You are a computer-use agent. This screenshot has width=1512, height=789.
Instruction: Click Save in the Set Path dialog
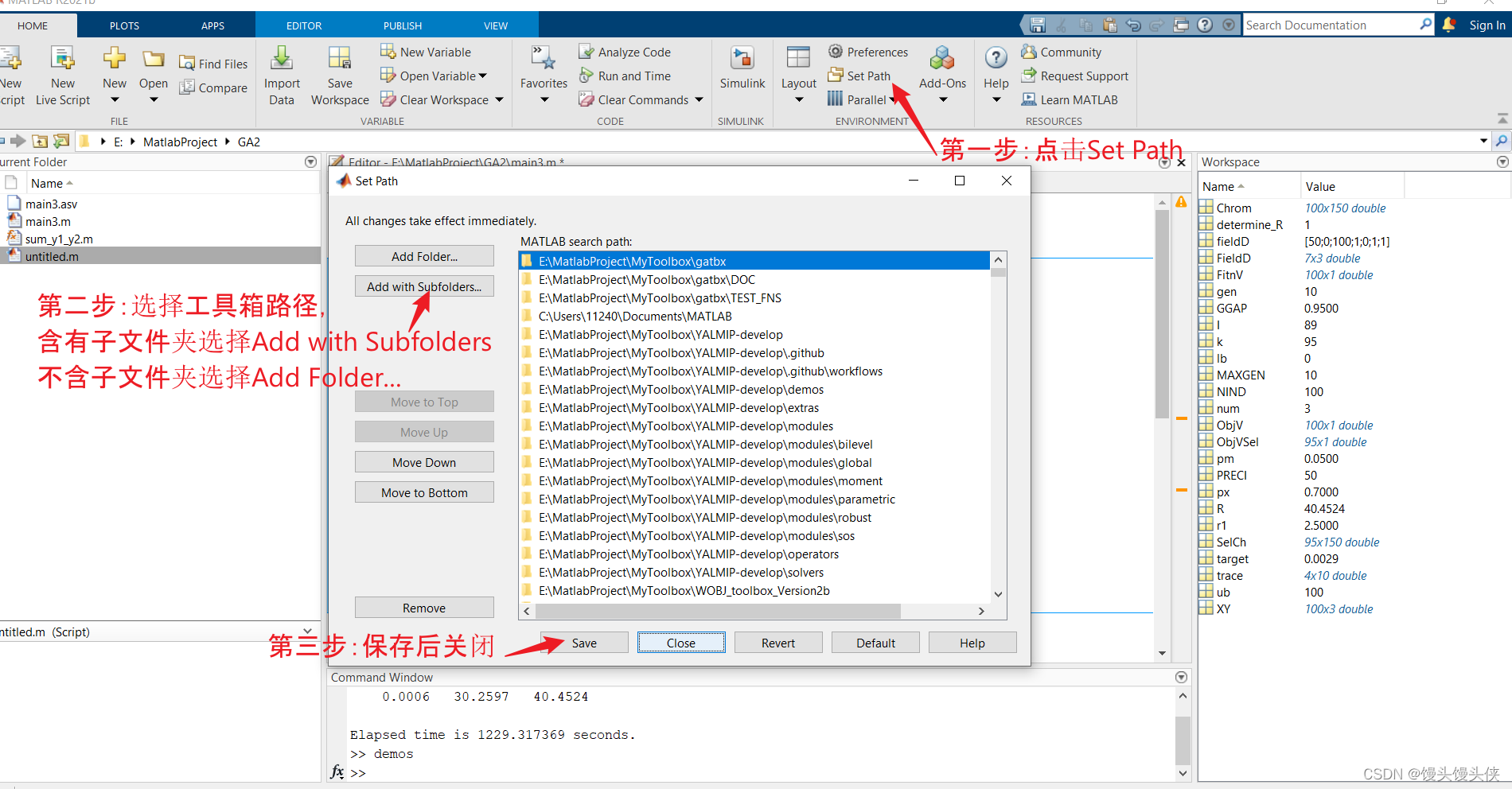coord(584,643)
